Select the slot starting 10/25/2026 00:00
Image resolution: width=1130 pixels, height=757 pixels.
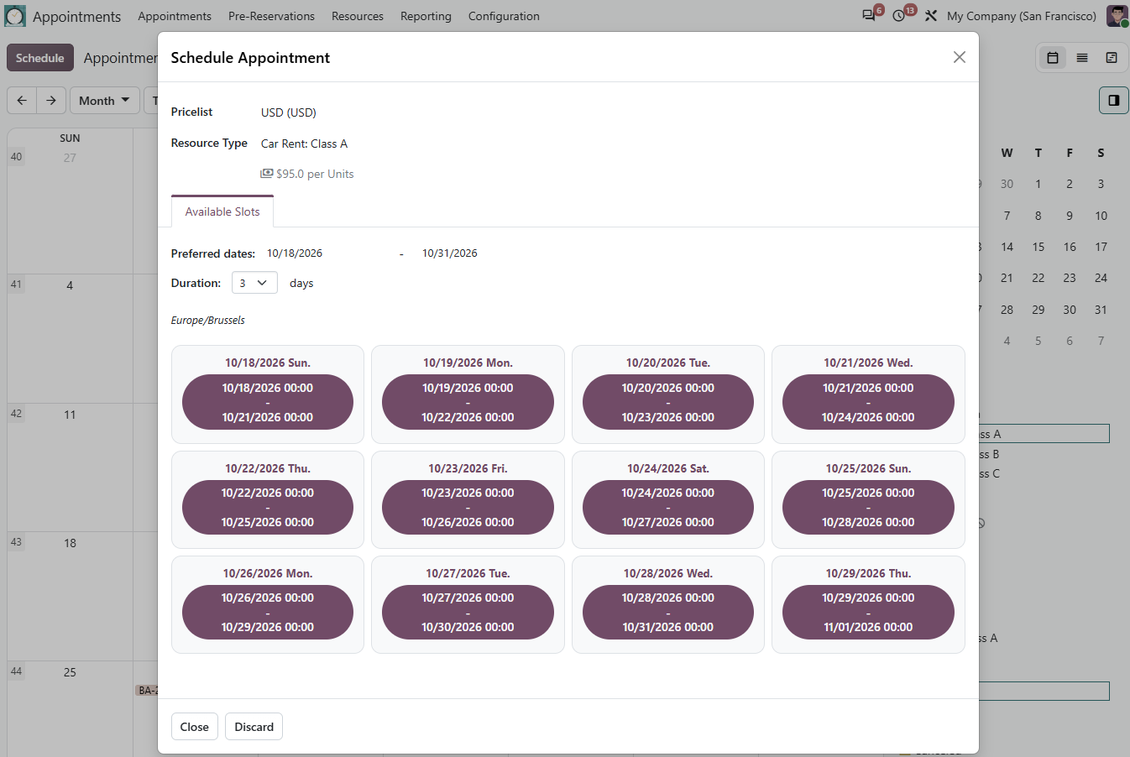pos(868,508)
